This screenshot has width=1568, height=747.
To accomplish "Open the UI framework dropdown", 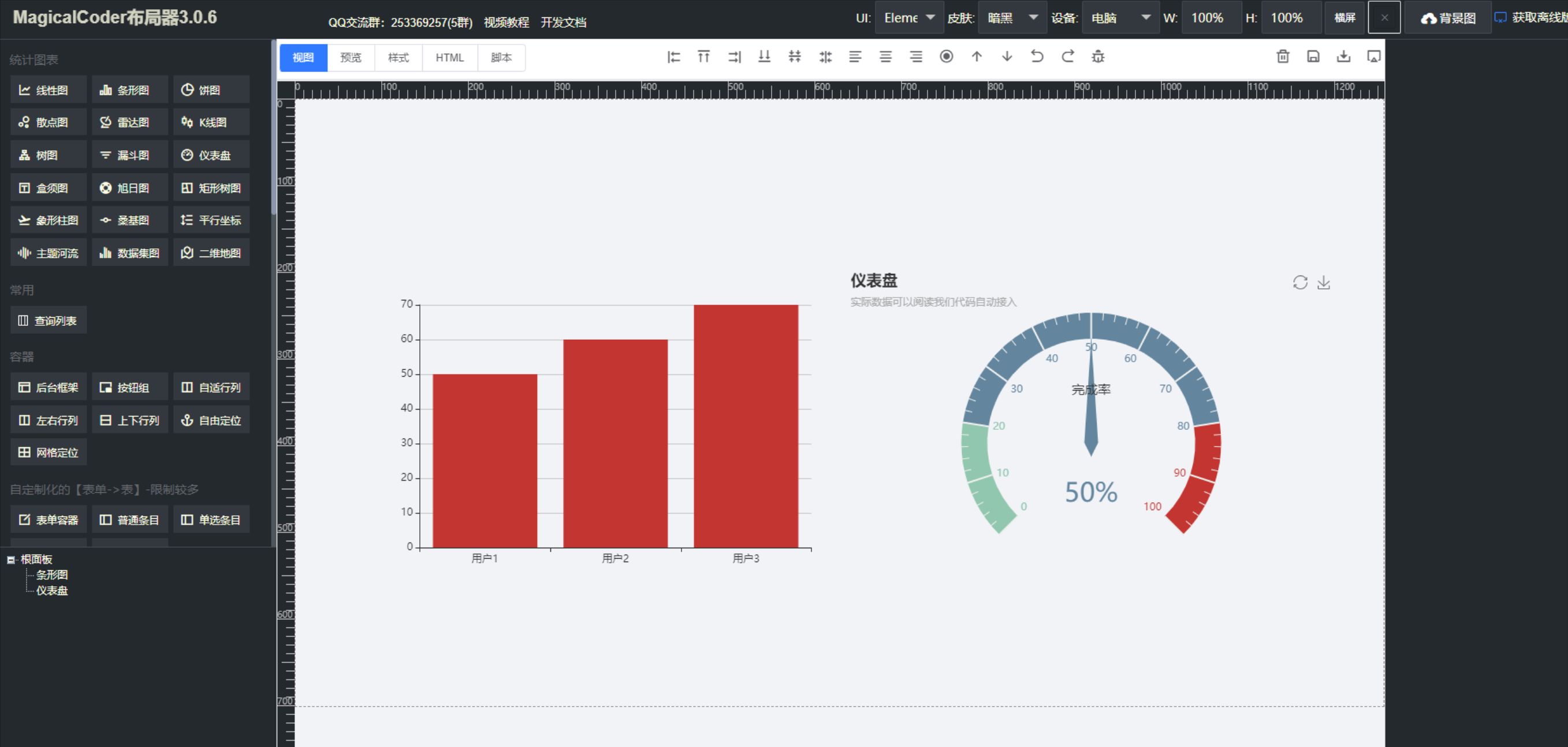I will pyautogui.click(x=910, y=18).
